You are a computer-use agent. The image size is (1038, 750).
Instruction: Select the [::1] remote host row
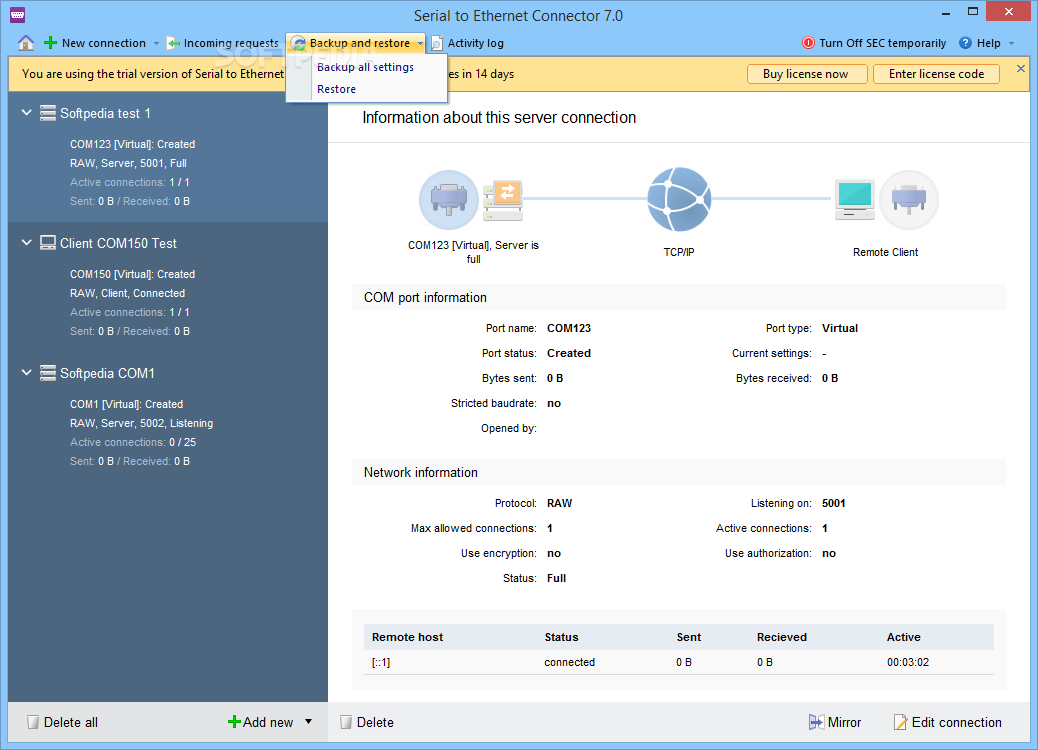(x=679, y=662)
